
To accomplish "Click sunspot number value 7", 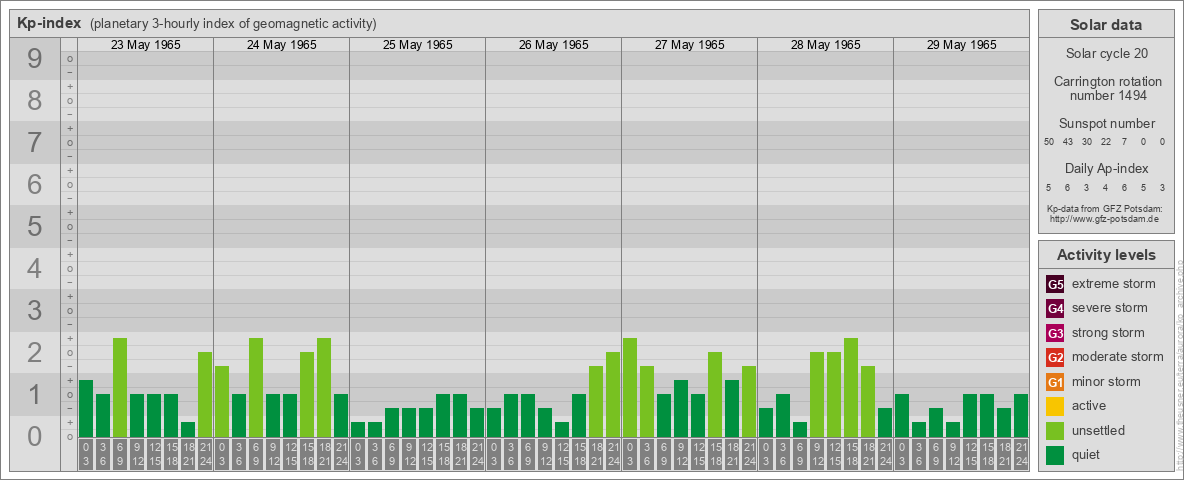I will click(1124, 142).
